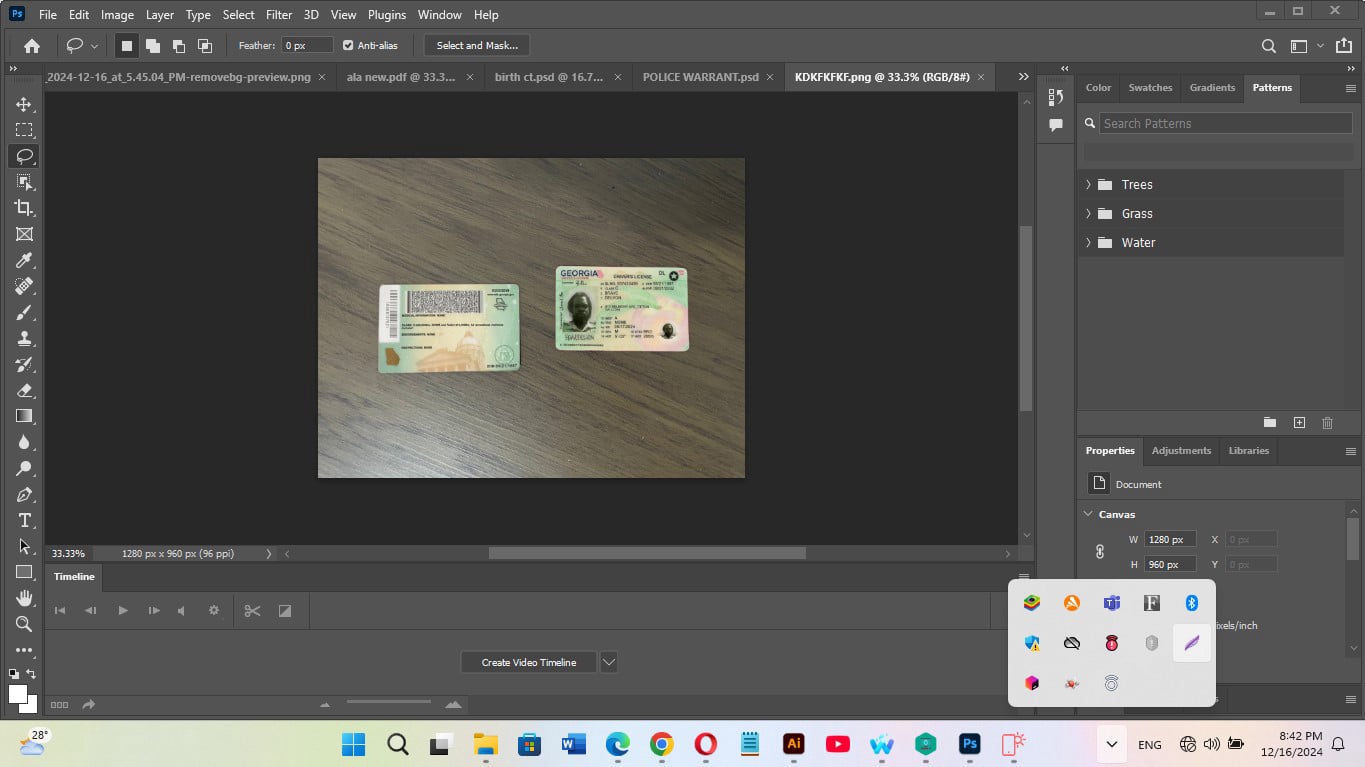Open dropdown beside Create Video Timeline
Screen dimensions: 1365x767
tap(608, 662)
